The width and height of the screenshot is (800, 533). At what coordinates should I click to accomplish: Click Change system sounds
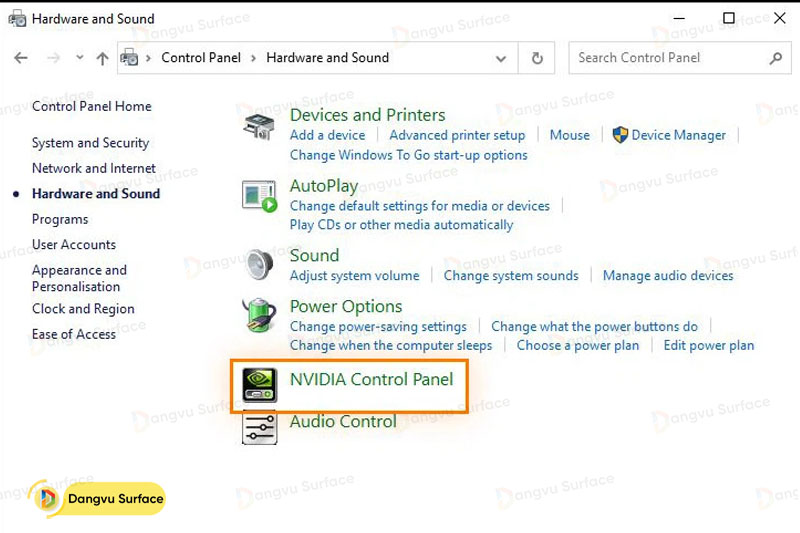pyautogui.click(x=511, y=276)
